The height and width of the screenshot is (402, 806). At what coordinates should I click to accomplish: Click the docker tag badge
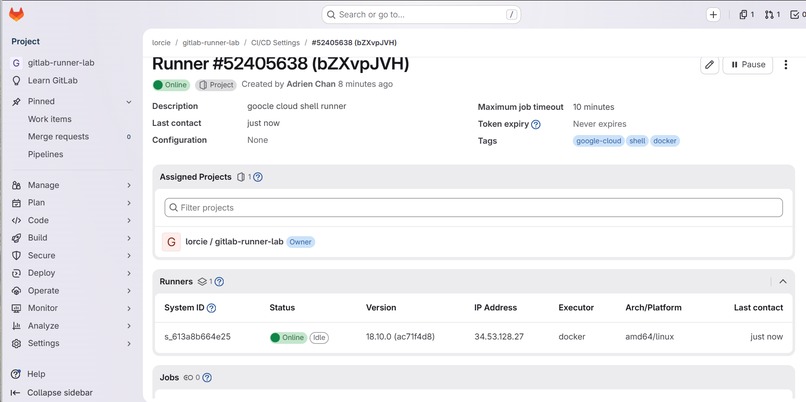click(665, 141)
